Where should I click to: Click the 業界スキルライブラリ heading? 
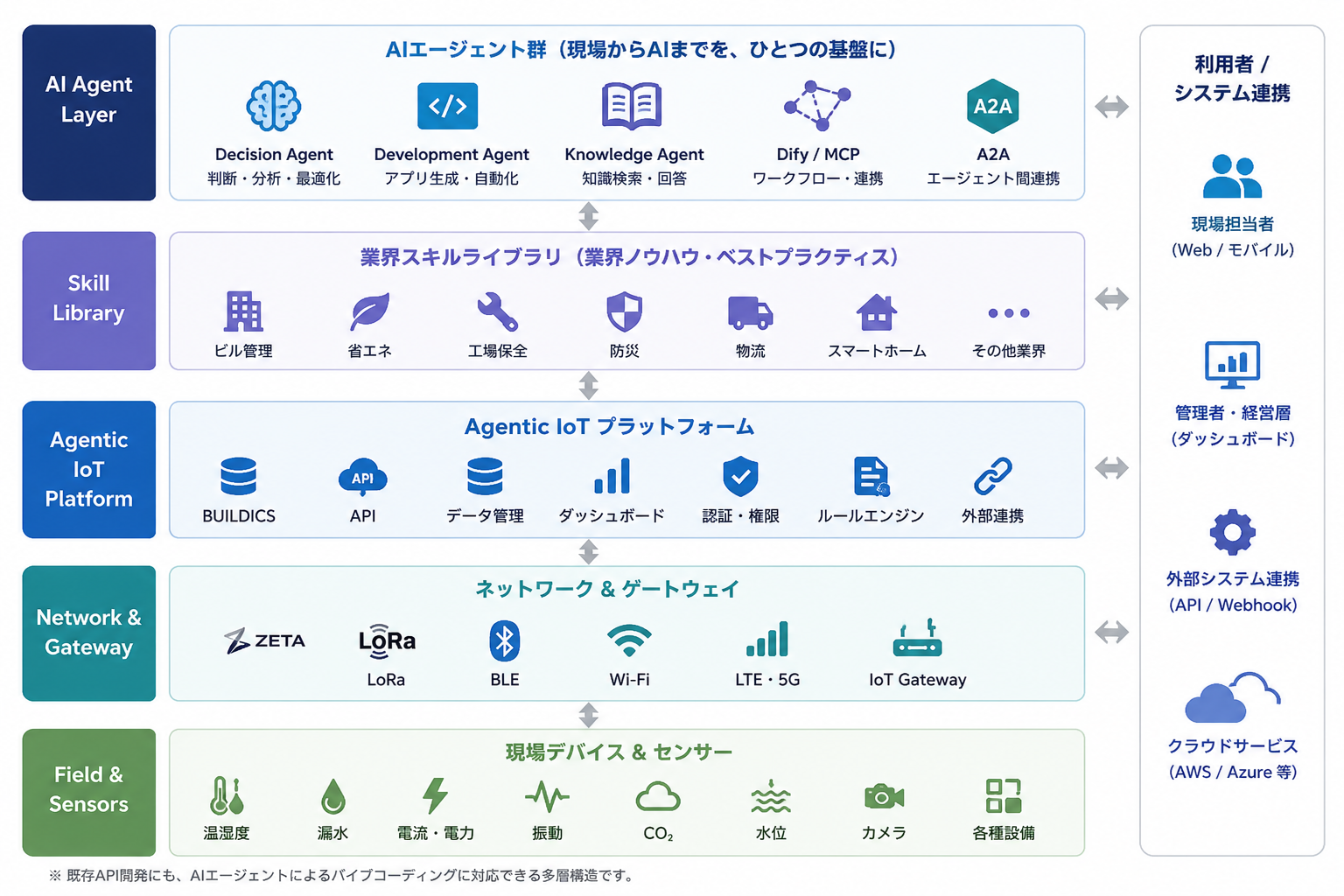point(630,257)
